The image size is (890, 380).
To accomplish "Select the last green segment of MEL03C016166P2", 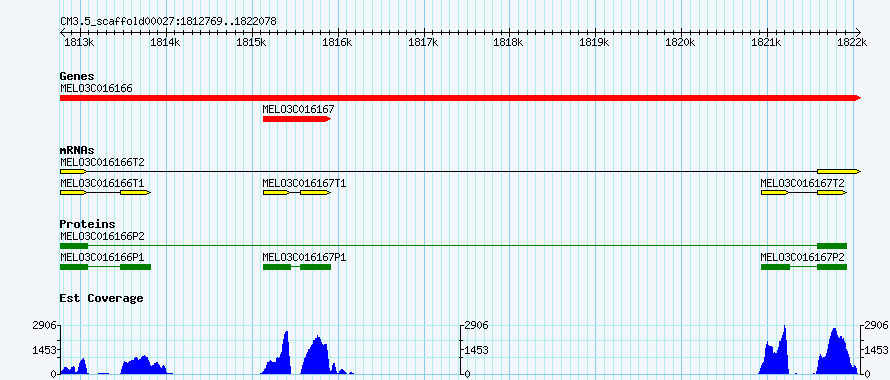I will pos(832,246).
